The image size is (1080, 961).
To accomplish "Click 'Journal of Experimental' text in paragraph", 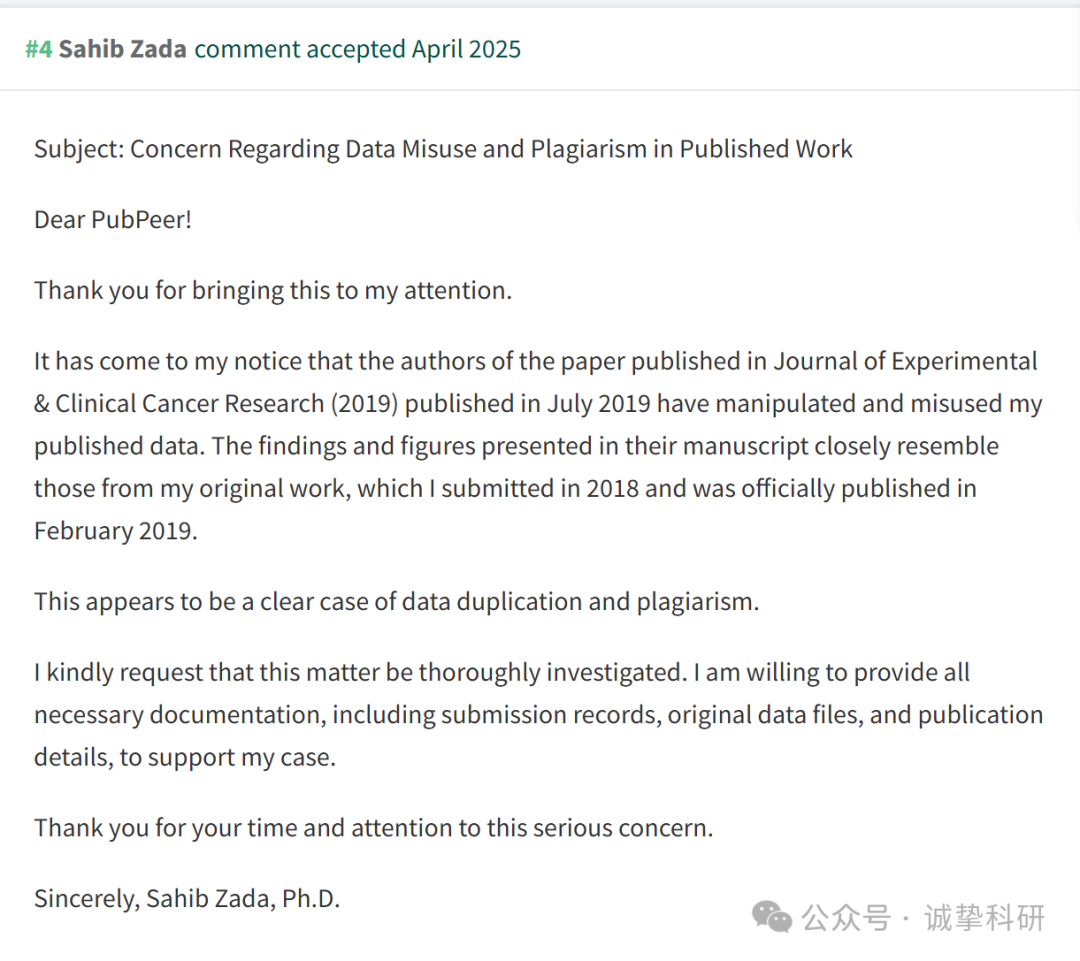I will 905,362.
